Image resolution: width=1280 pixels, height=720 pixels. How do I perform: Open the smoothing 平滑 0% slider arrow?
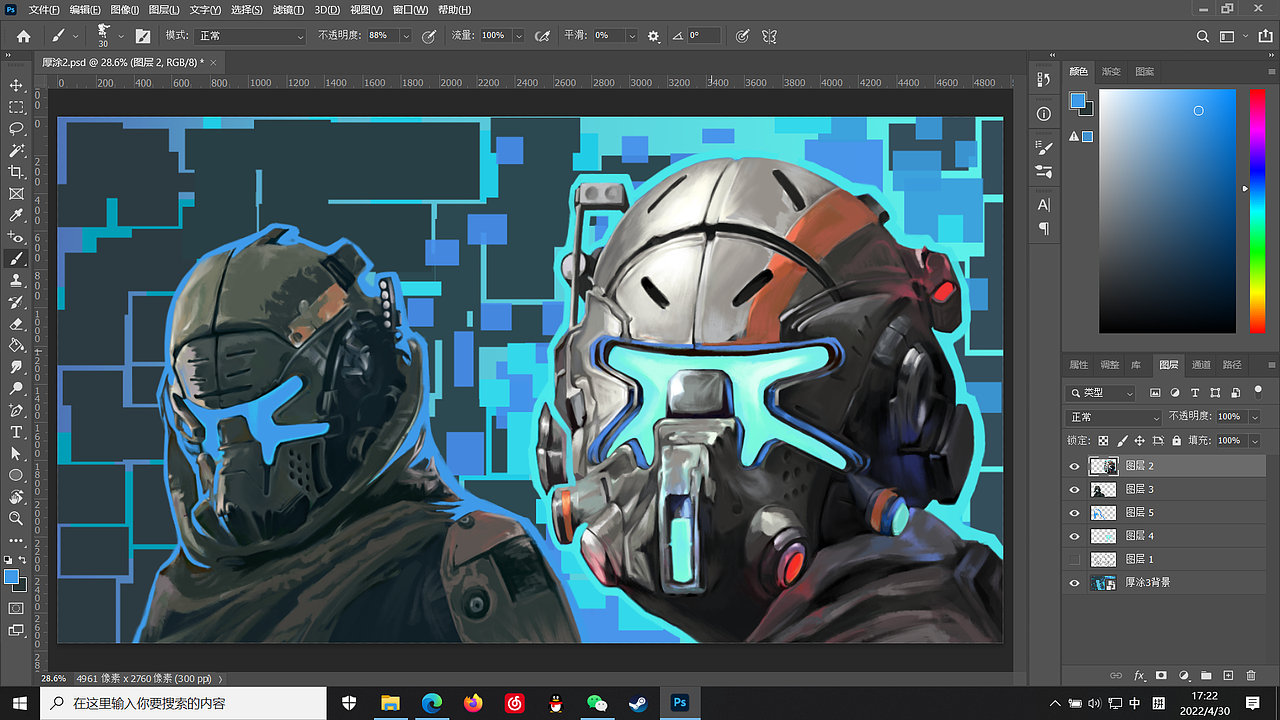coord(631,36)
